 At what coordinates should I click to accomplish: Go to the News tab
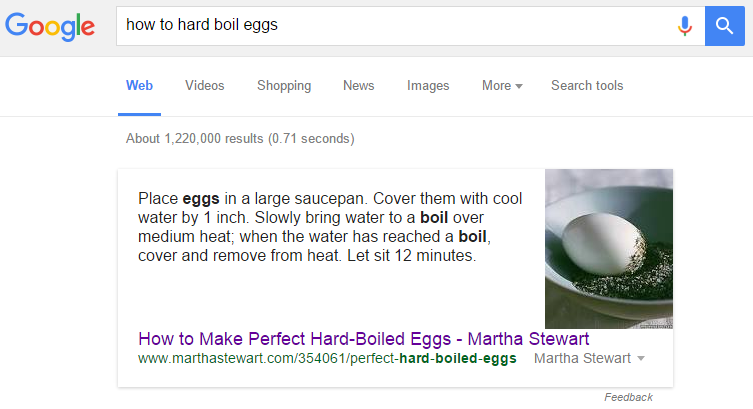pyautogui.click(x=359, y=86)
